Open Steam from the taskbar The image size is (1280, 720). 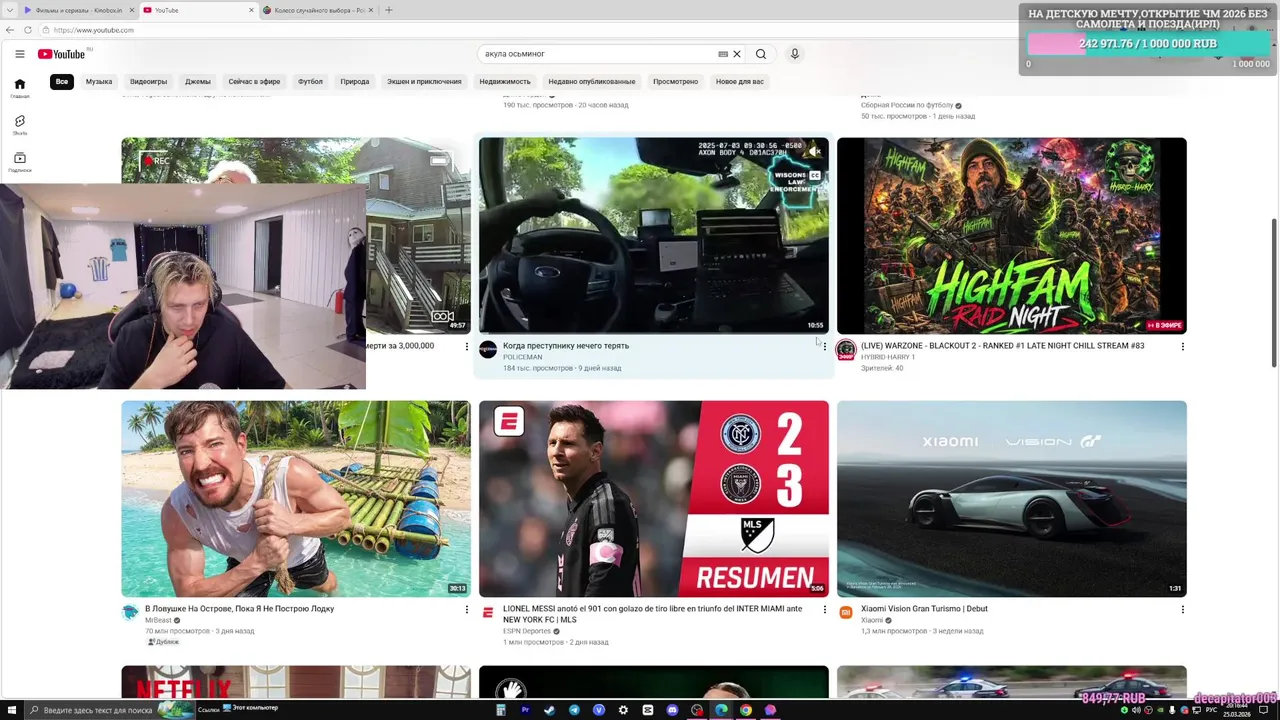click(x=549, y=710)
